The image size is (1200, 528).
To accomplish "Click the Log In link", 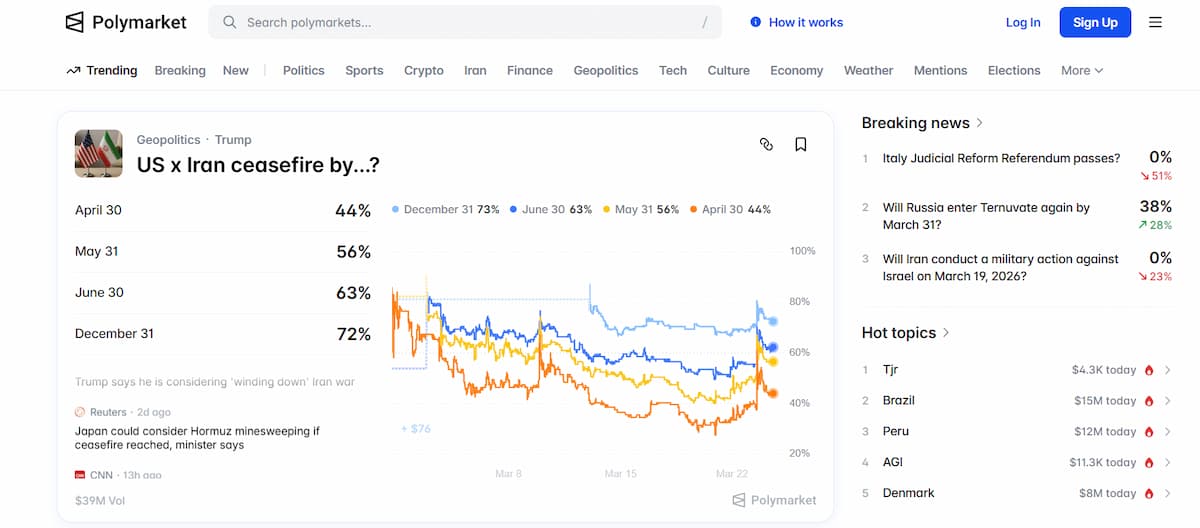I will point(1022,22).
